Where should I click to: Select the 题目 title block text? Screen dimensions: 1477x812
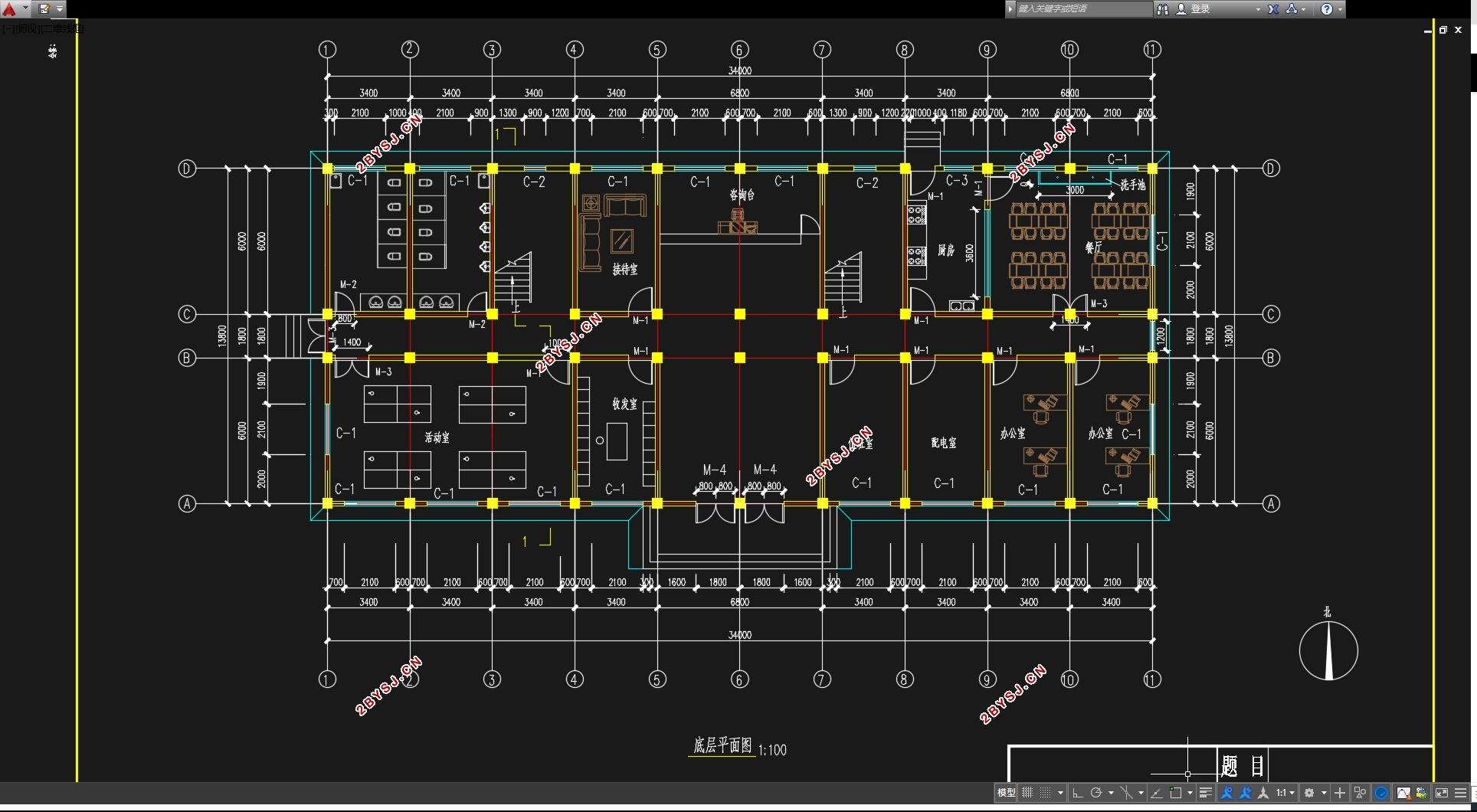click(1243, 766)
